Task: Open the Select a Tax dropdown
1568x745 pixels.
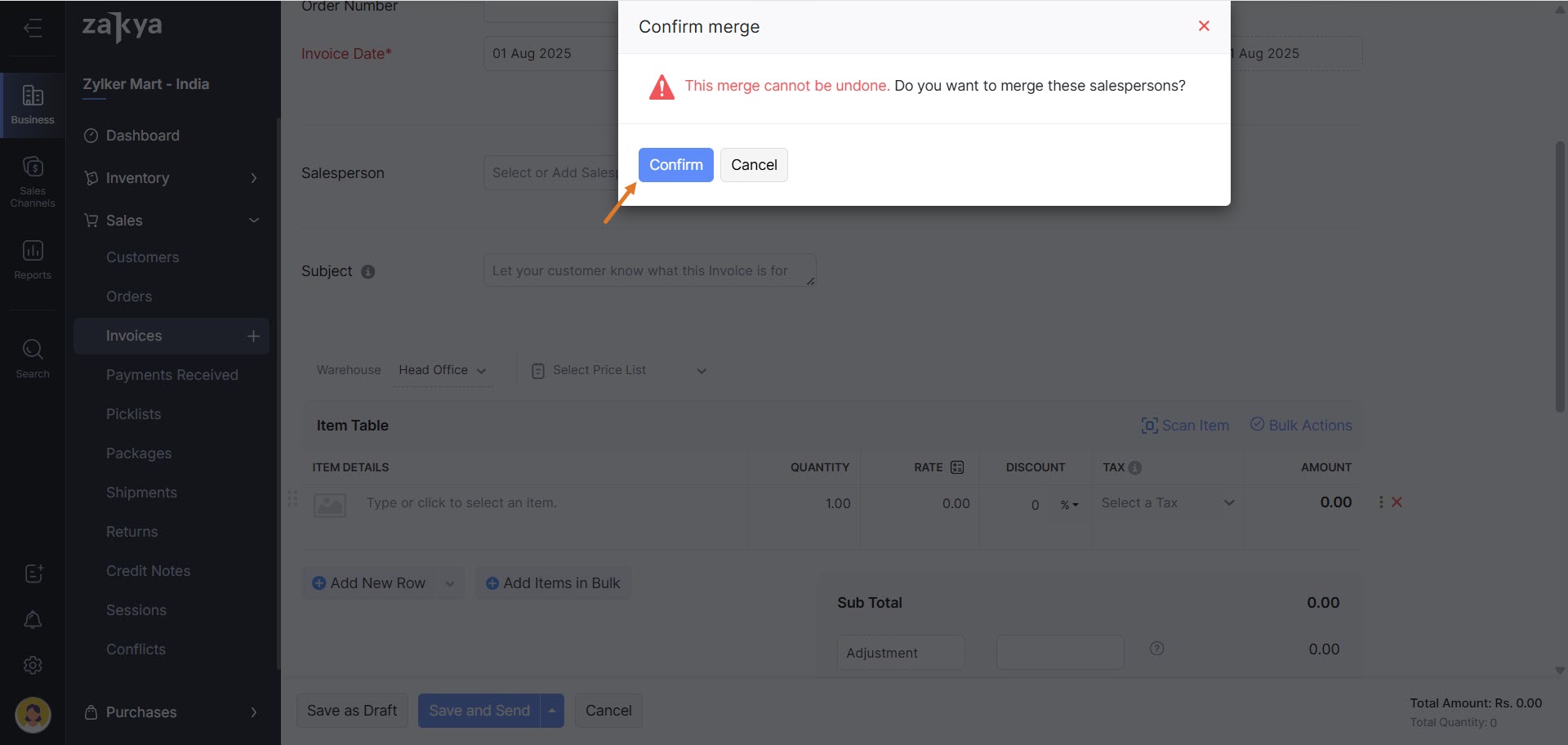Action: click(x=1166, y=503)
